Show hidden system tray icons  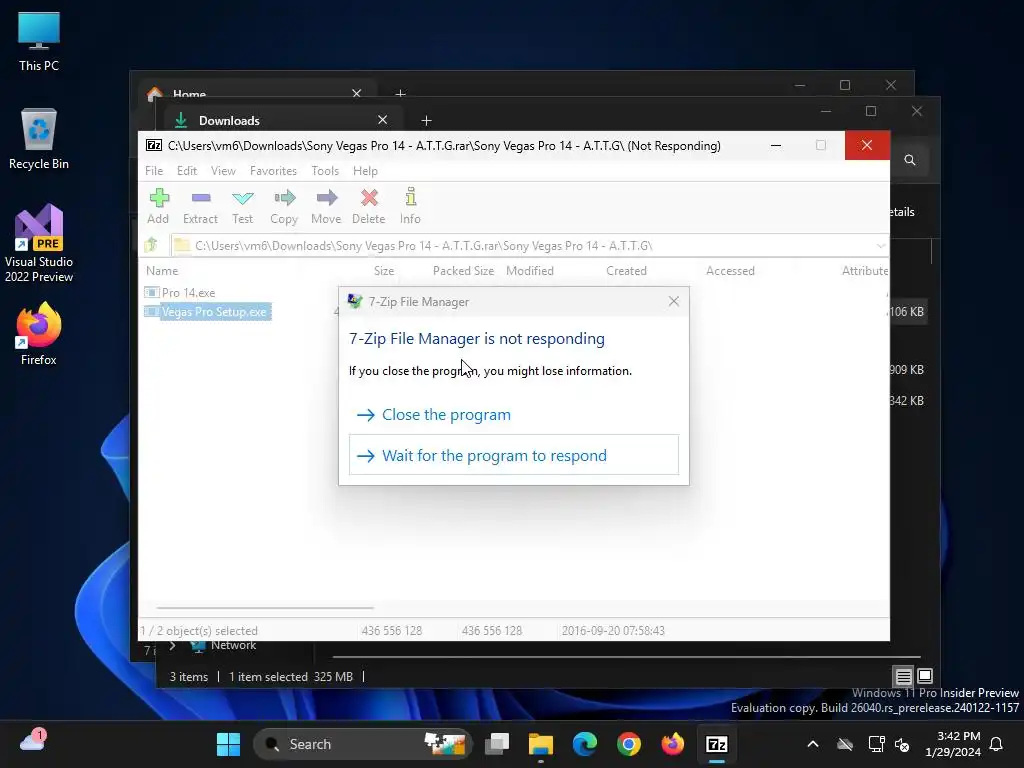click(813, 744)
